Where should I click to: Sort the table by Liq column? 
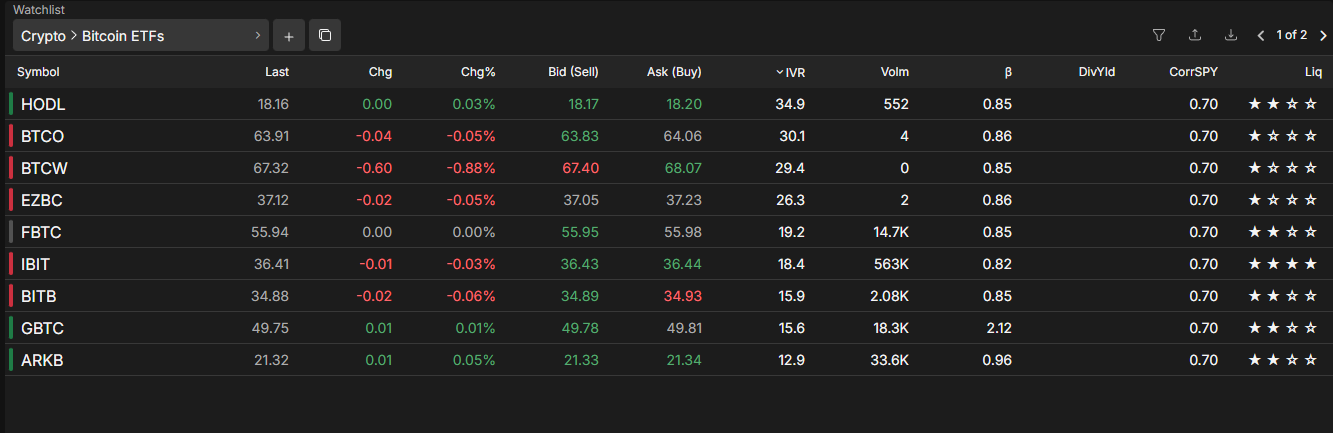click(x=1312, y=72)
